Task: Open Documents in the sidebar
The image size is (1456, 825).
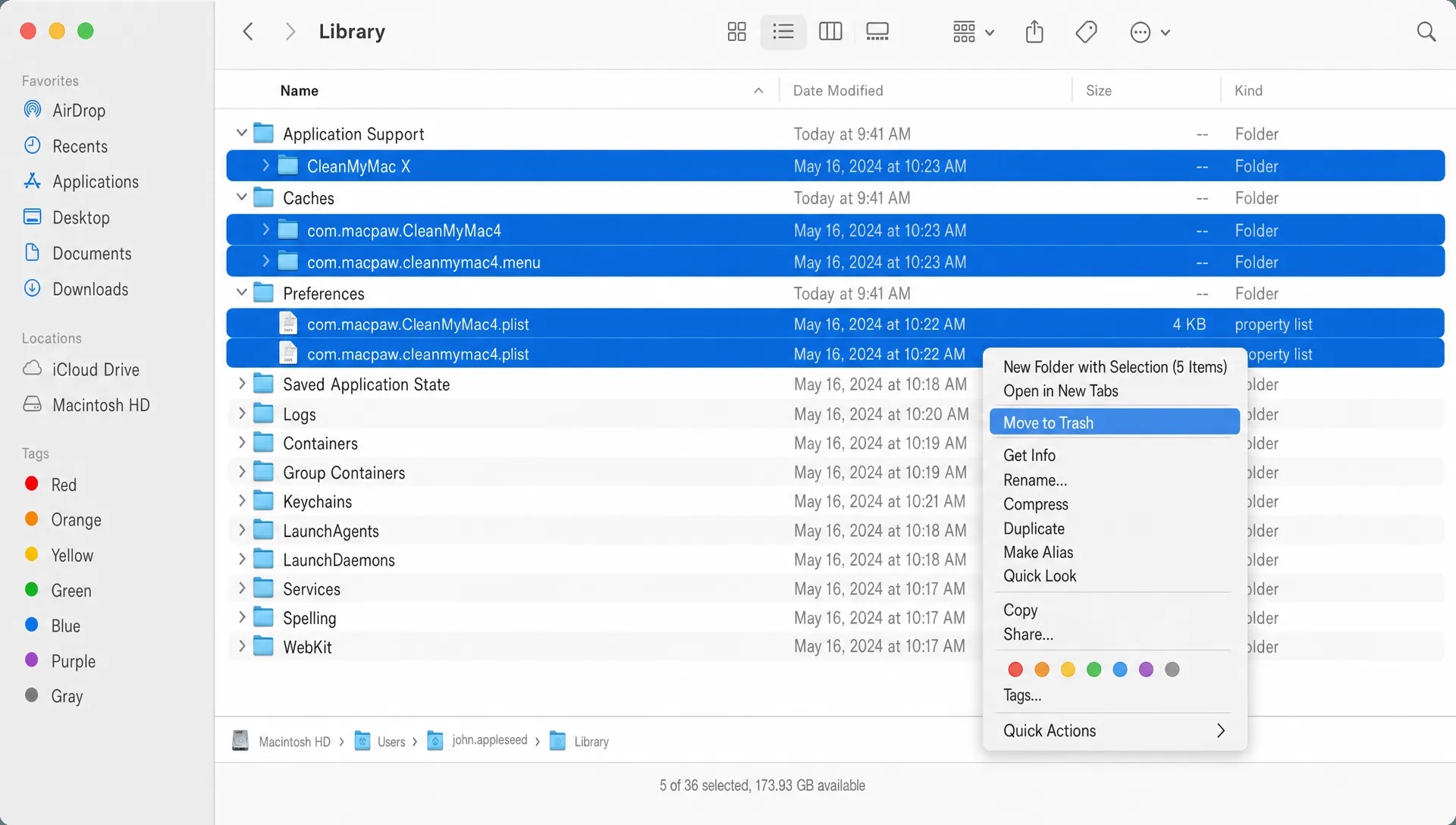Action: pos(77,253)
